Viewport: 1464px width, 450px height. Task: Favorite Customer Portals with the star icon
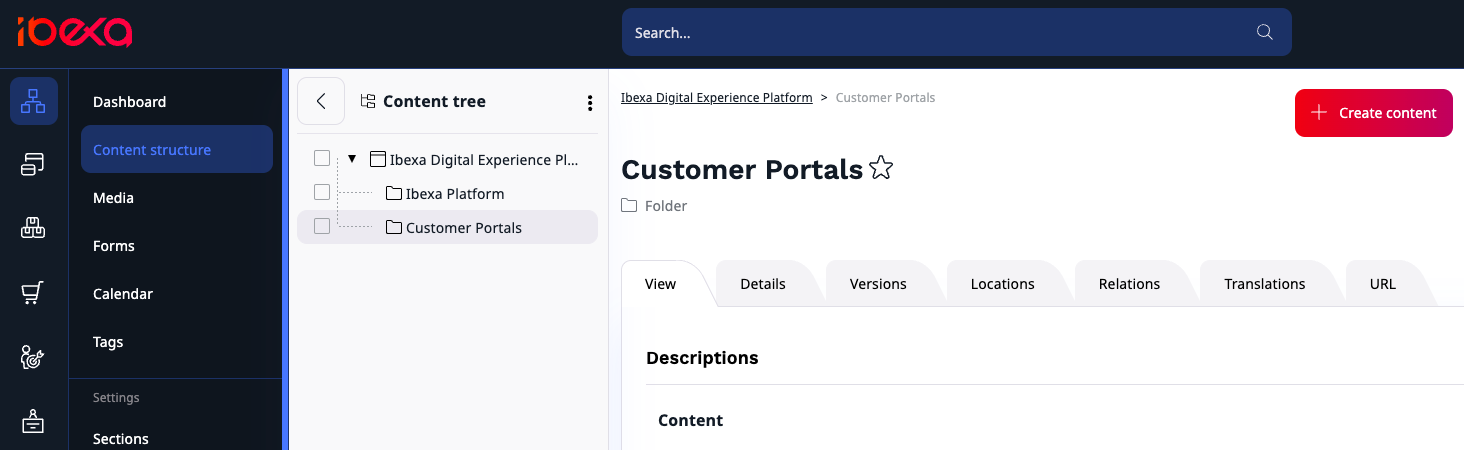(880, 169)
